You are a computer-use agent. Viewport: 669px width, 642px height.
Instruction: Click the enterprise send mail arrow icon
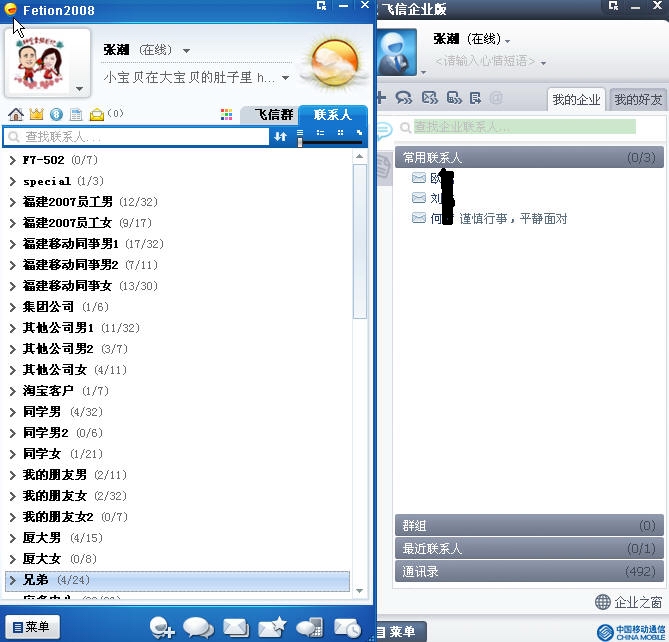point(430,98)
